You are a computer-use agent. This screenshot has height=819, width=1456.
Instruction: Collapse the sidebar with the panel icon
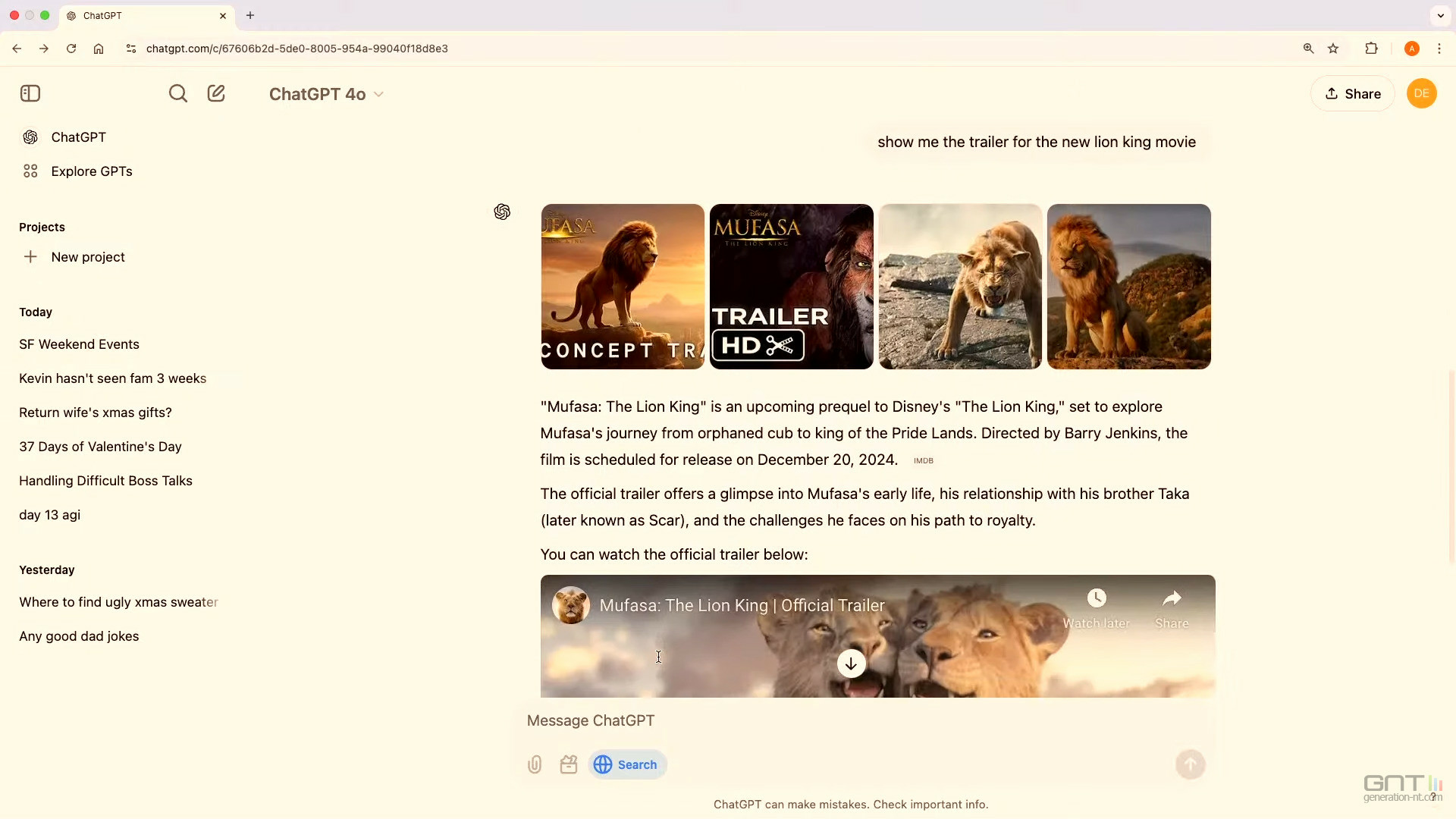click(30, 93)
